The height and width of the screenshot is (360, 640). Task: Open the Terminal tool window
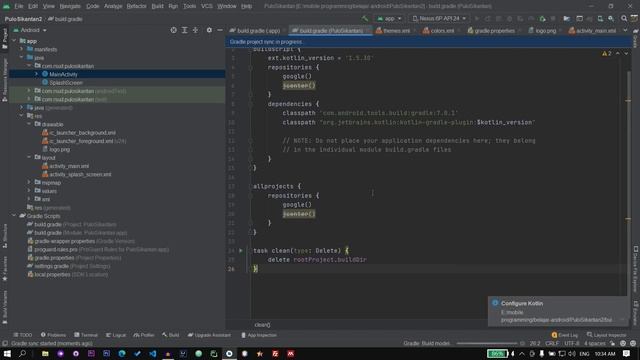(x=86, y=335)
